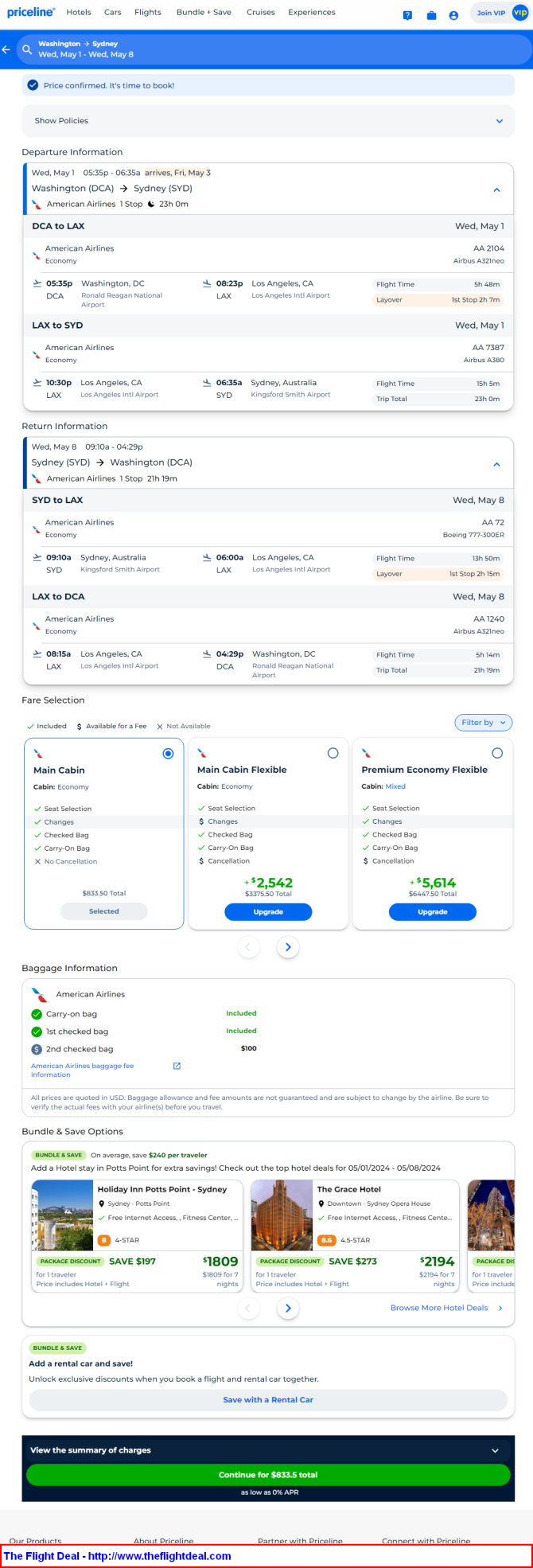
Task: Click the location pin for Holiday Inn Potts Point
Action: pos(102,1203)
